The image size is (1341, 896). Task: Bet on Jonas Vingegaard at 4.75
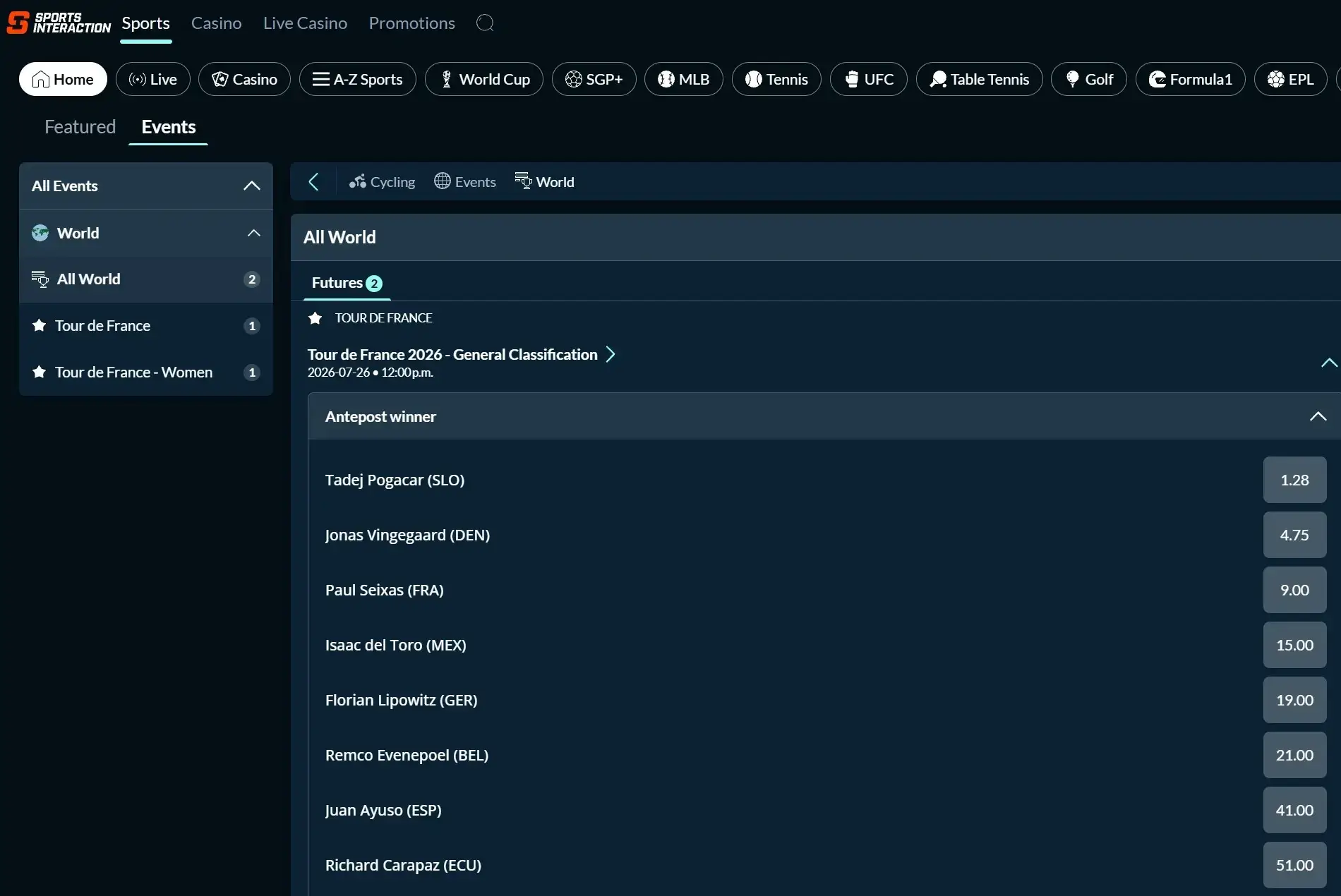[1294, 535]
